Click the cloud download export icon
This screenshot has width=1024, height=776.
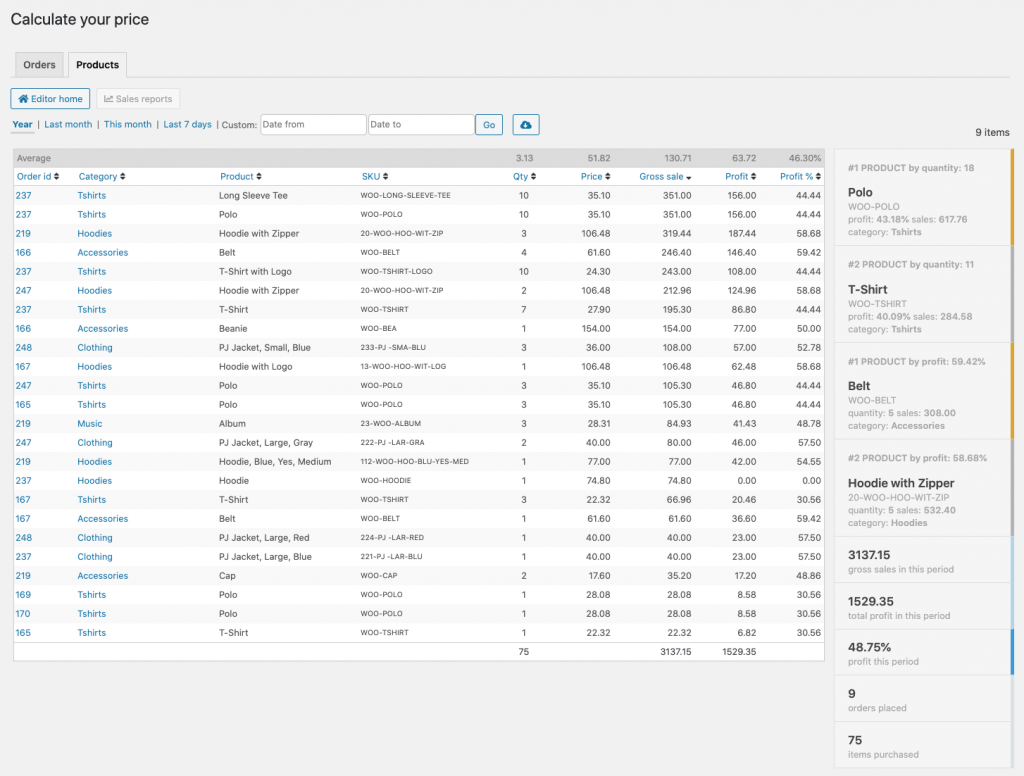click(x=526, y=125)
